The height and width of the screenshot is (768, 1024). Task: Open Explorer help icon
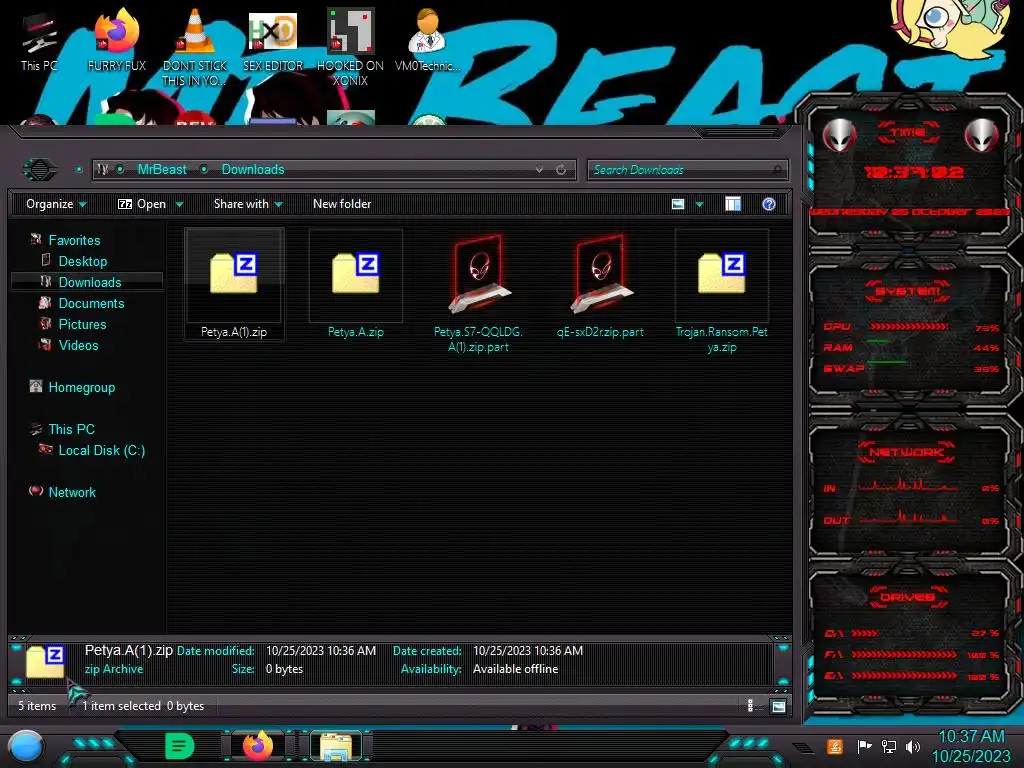(x=769, y=204)
